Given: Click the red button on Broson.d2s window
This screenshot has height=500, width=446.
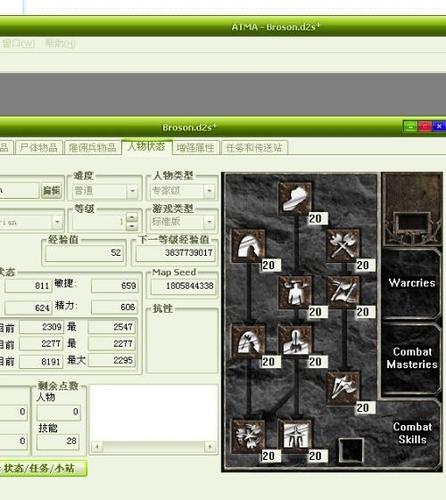Looking at the screenshot, I should (x=425, y=127).
